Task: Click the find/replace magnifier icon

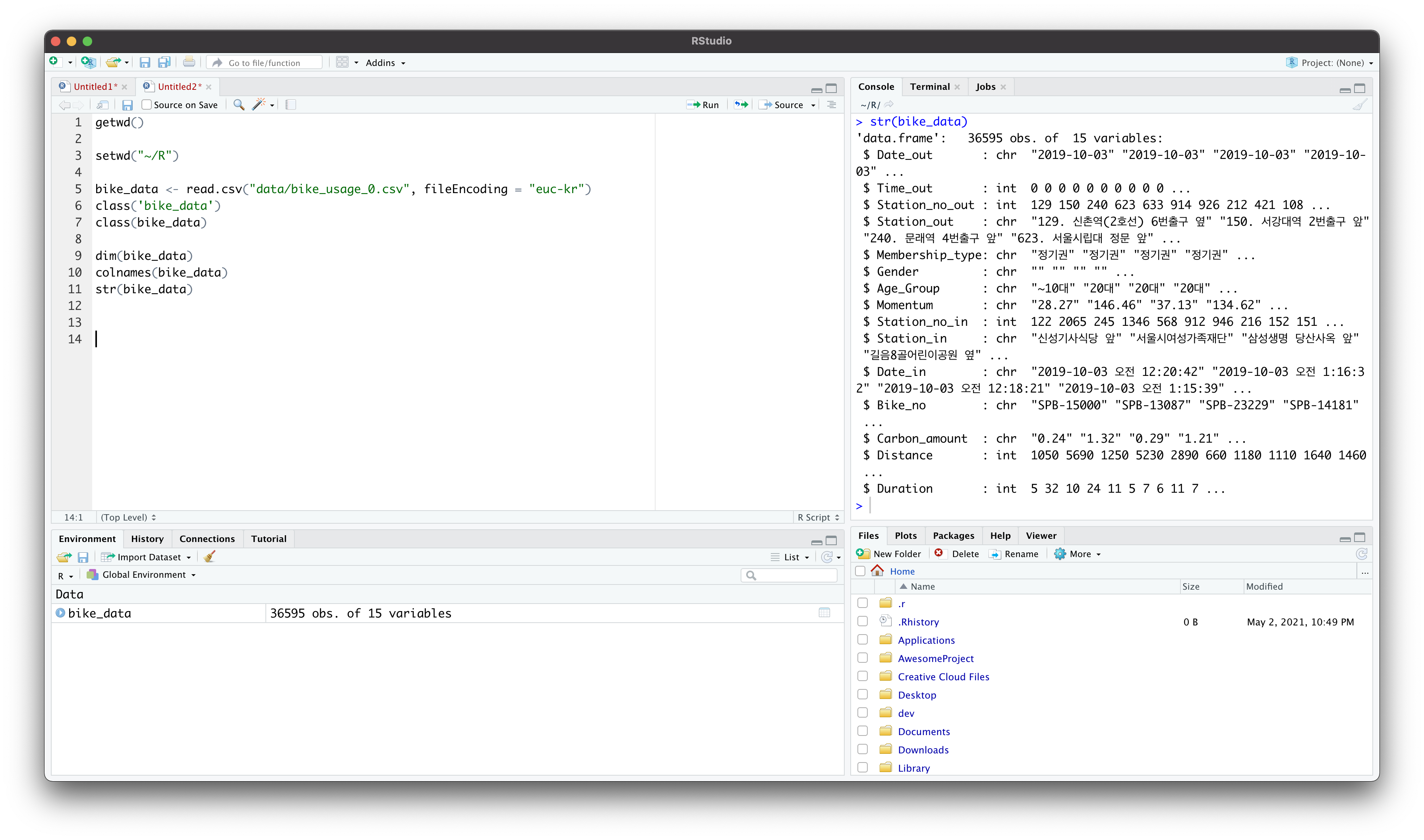Action: 239,105
